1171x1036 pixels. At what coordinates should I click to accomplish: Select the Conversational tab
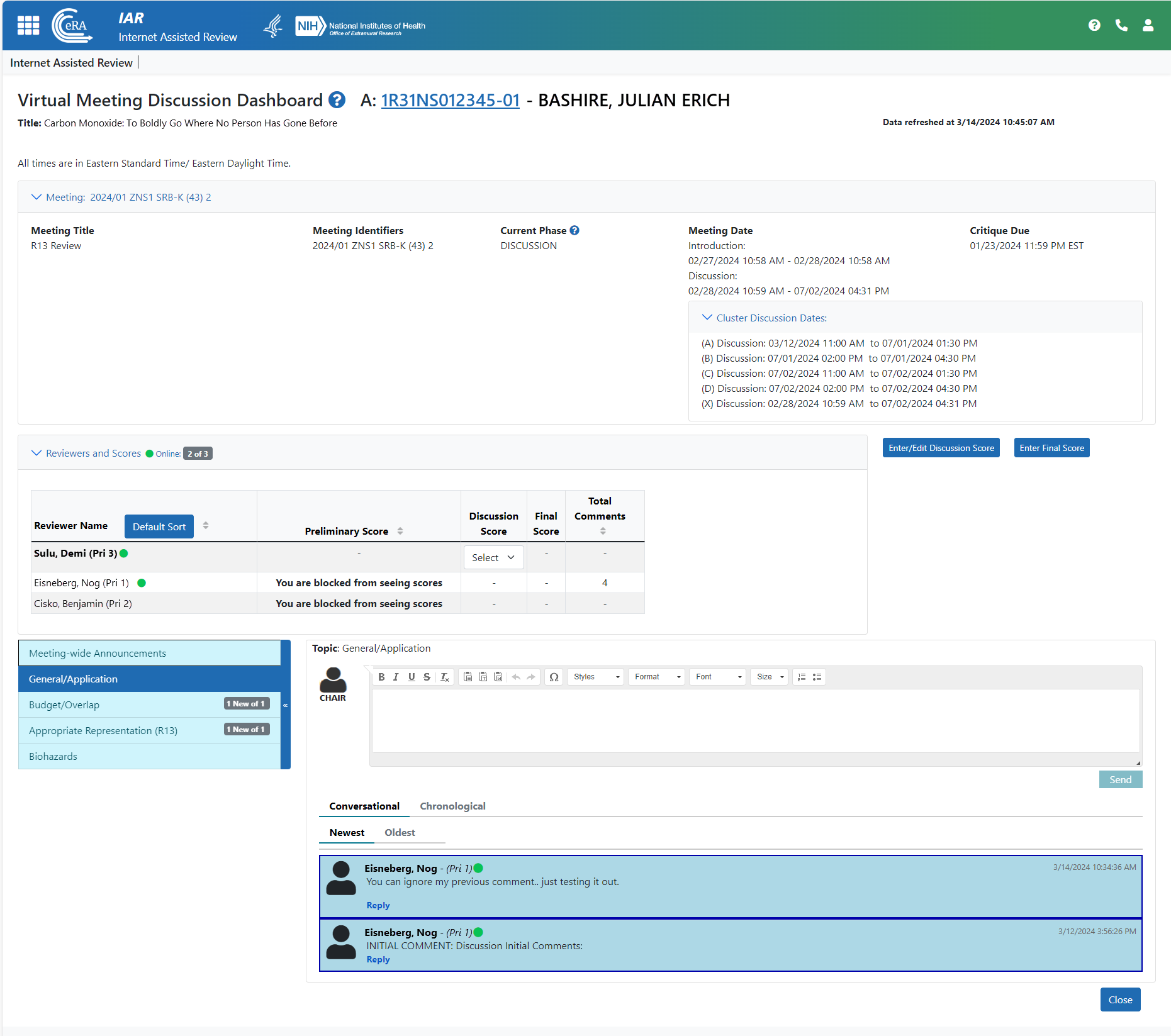pyautogui.click(x=364, y=806)
